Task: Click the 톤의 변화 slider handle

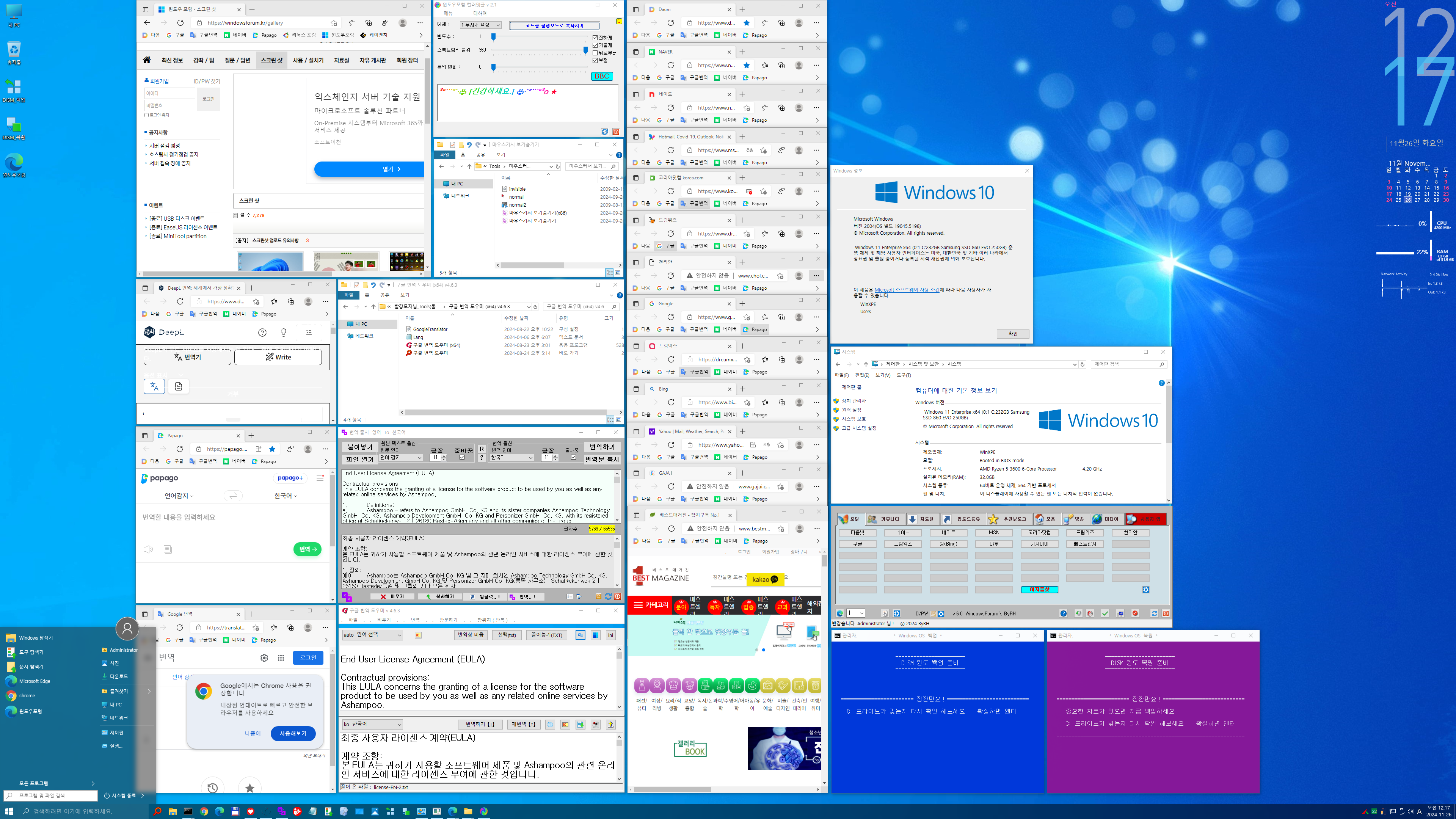Action: (x=493, y=67)
